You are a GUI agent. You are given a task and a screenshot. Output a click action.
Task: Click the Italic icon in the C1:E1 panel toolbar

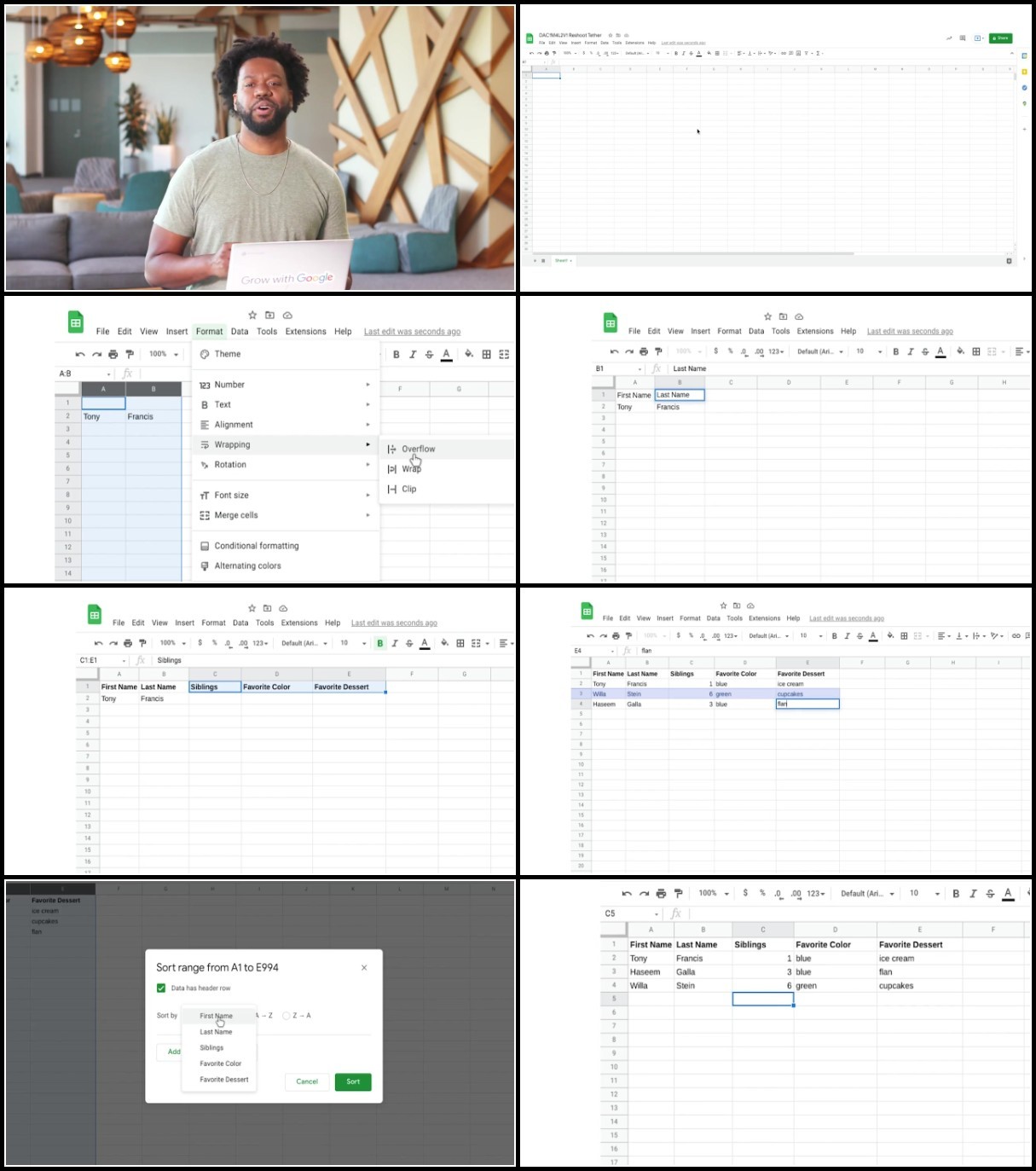[x=395, y=643]
